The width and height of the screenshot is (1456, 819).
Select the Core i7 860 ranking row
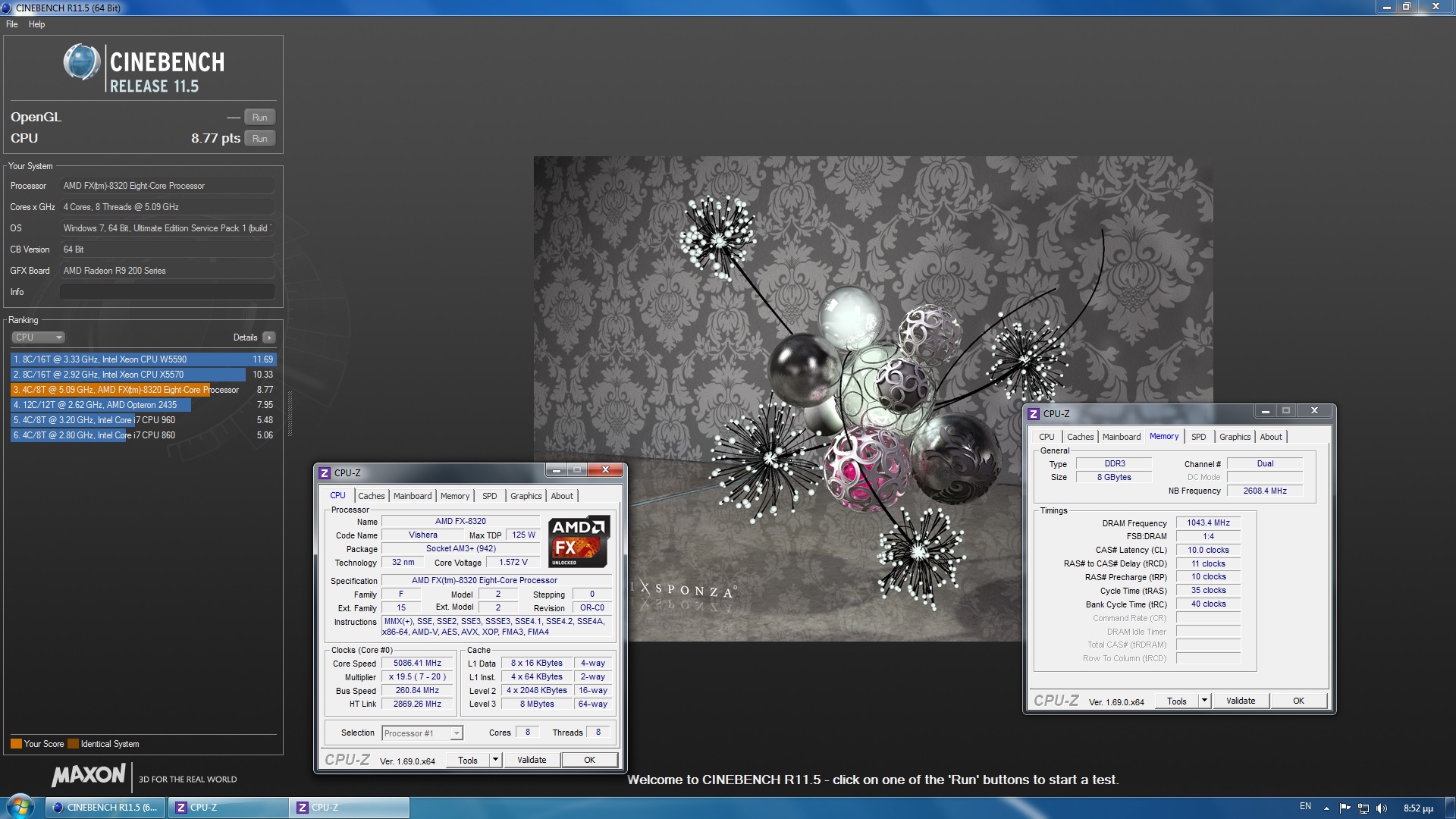click(143, 435)
